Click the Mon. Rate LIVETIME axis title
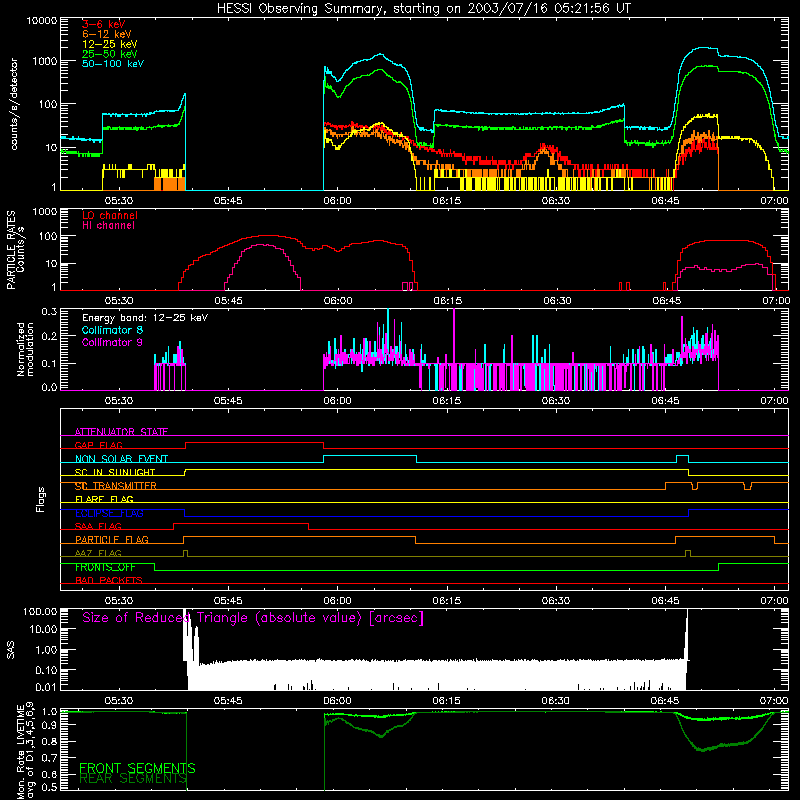This screenshot has height=800, width=800. [x=25, y=750]
